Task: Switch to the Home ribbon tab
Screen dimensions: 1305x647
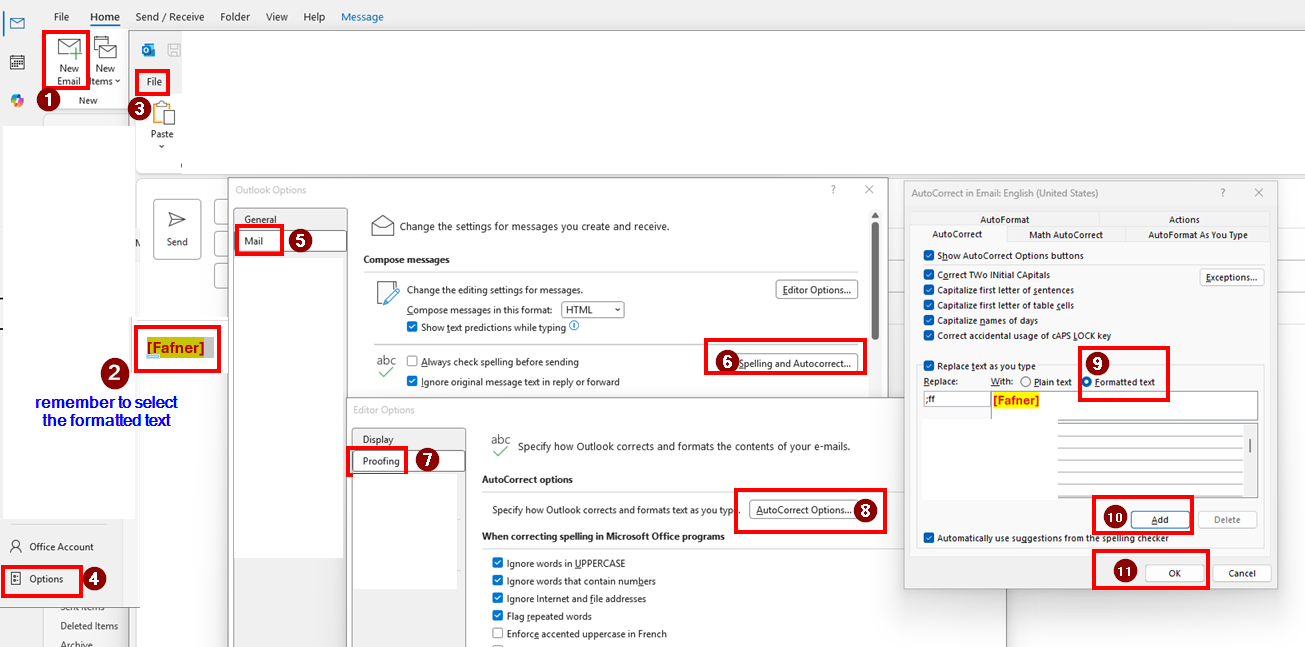Action: 105,17
